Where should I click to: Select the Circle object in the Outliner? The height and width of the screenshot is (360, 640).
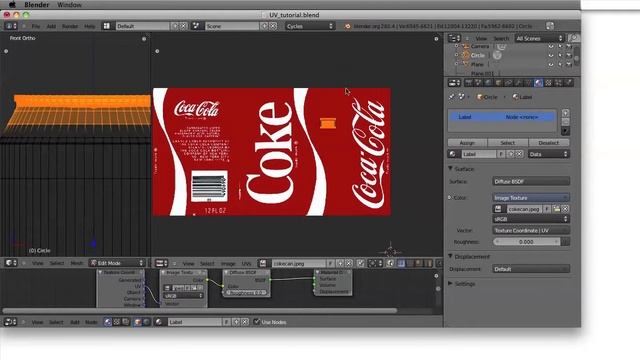point(478,55)
